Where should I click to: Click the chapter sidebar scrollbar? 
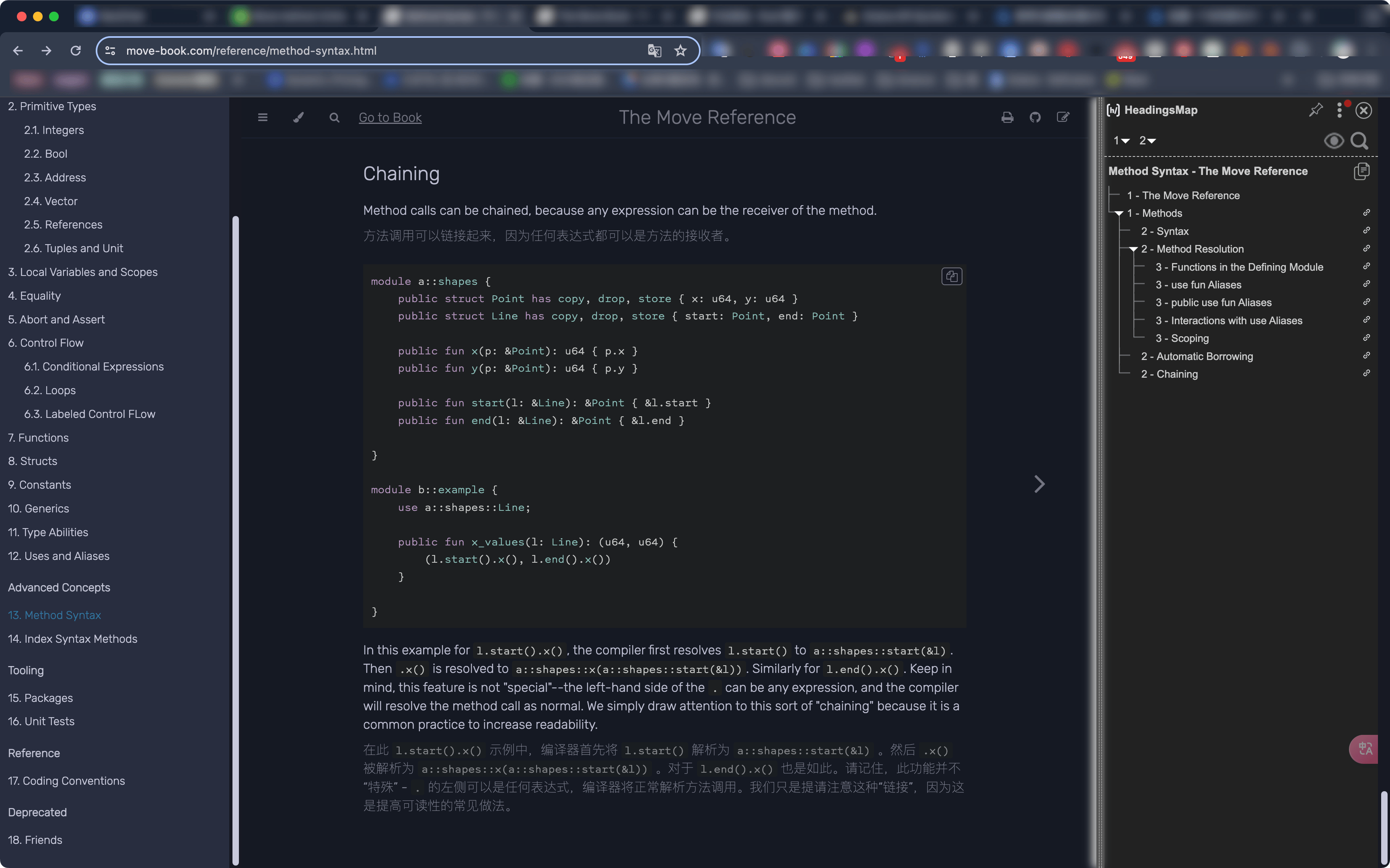click(x=235, y=540)
